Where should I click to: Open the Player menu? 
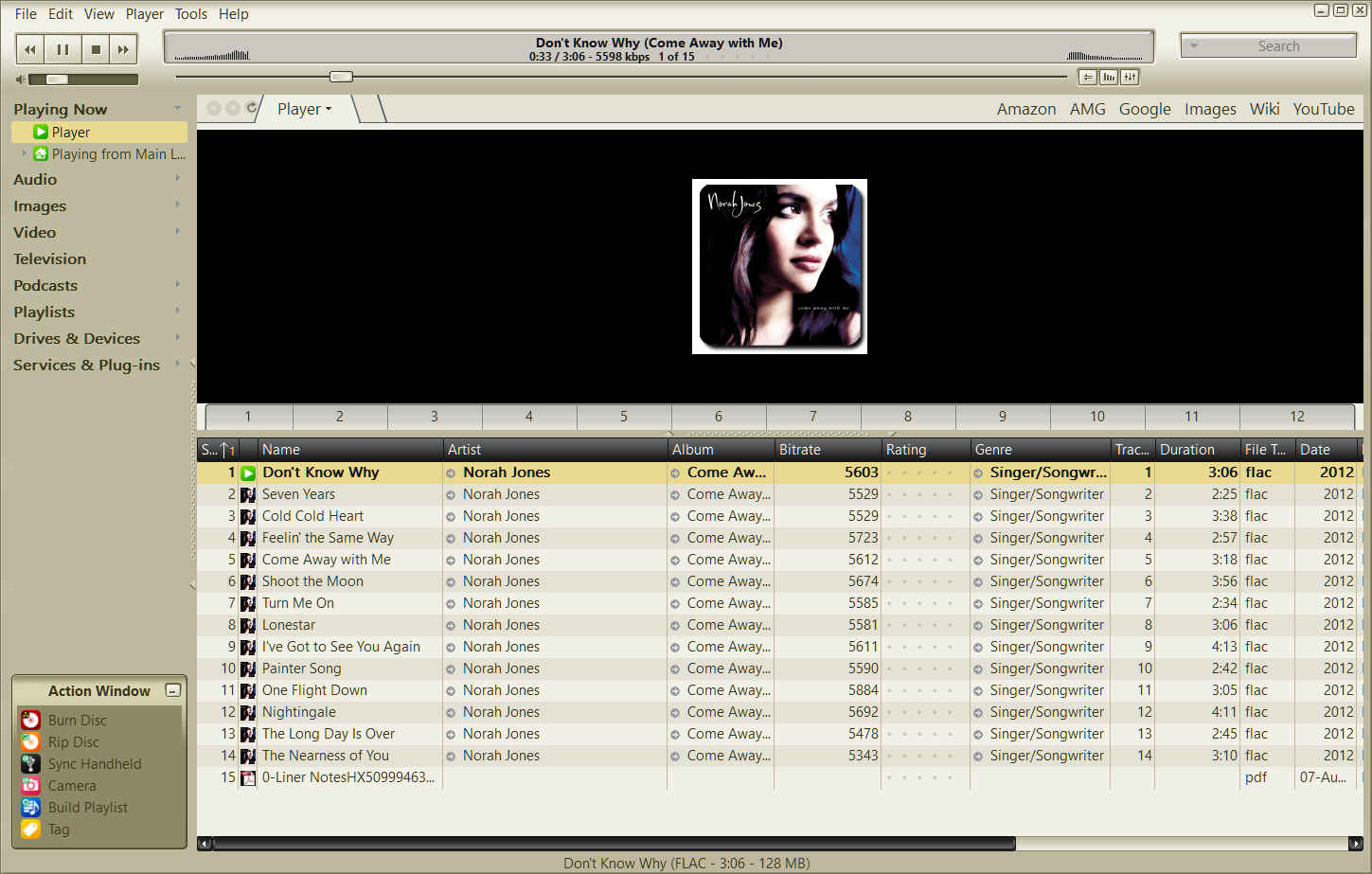point(144,14)
